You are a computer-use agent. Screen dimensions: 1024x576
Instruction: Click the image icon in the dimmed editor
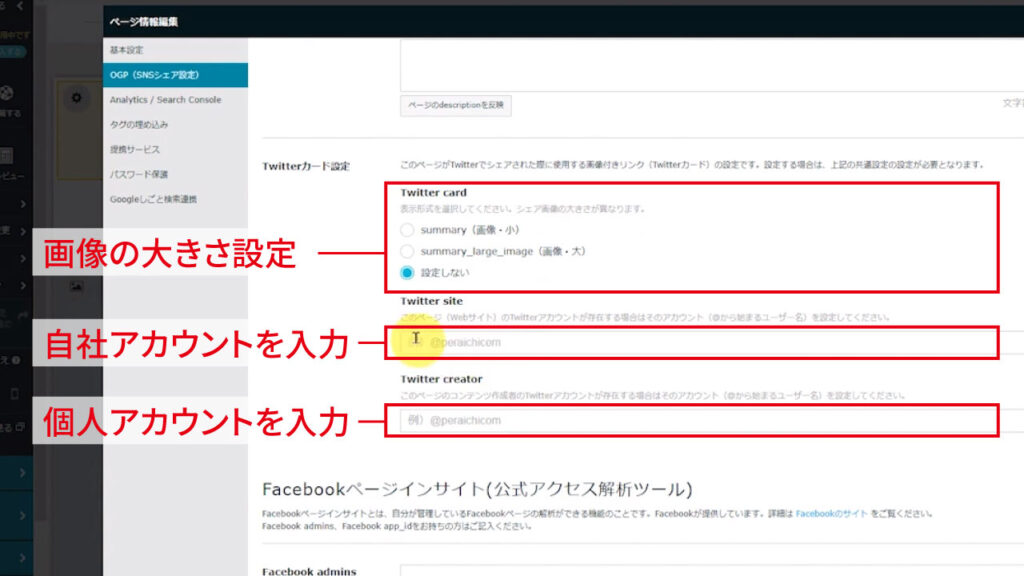[76, 286]
